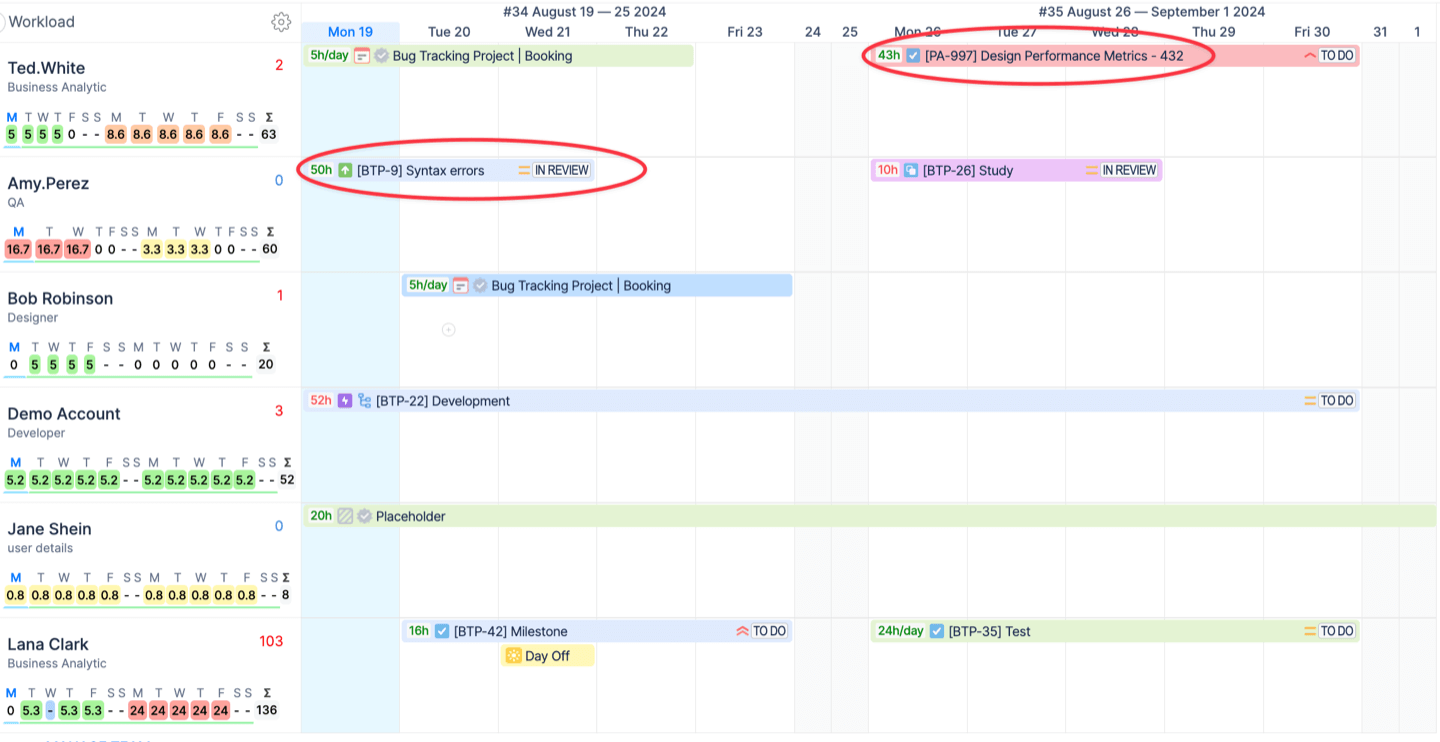1440x742 pixels.
Task: Click the checkbox icon on the BTP-35 Test task
Action: click(936, 631)
